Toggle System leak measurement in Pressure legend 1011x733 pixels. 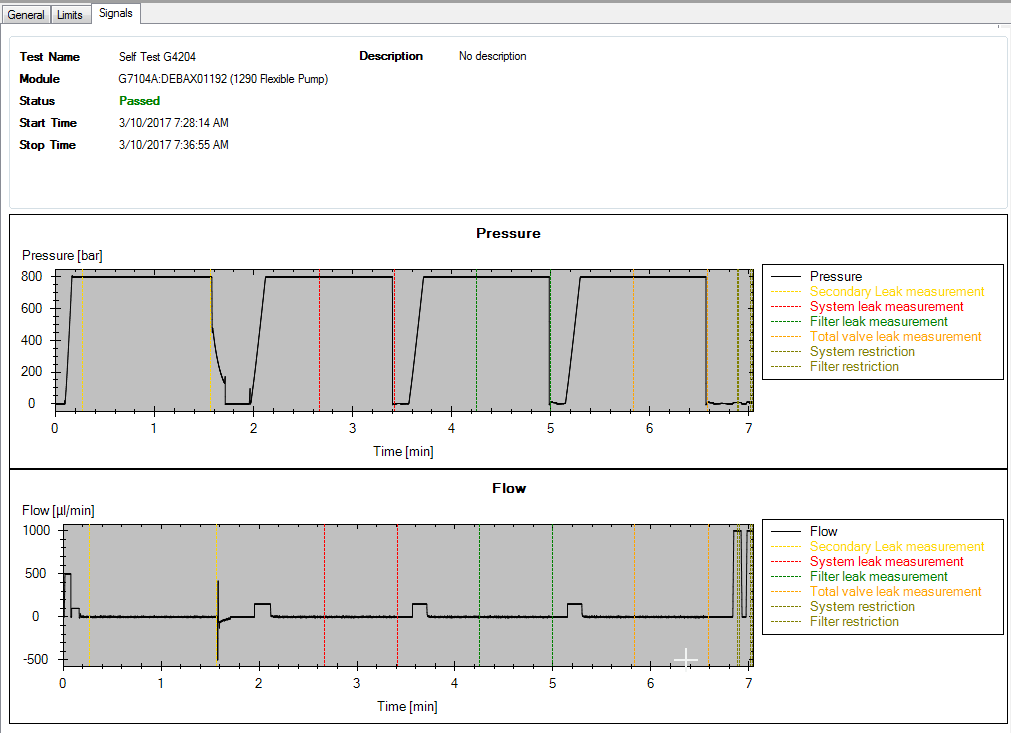(886, 307)
